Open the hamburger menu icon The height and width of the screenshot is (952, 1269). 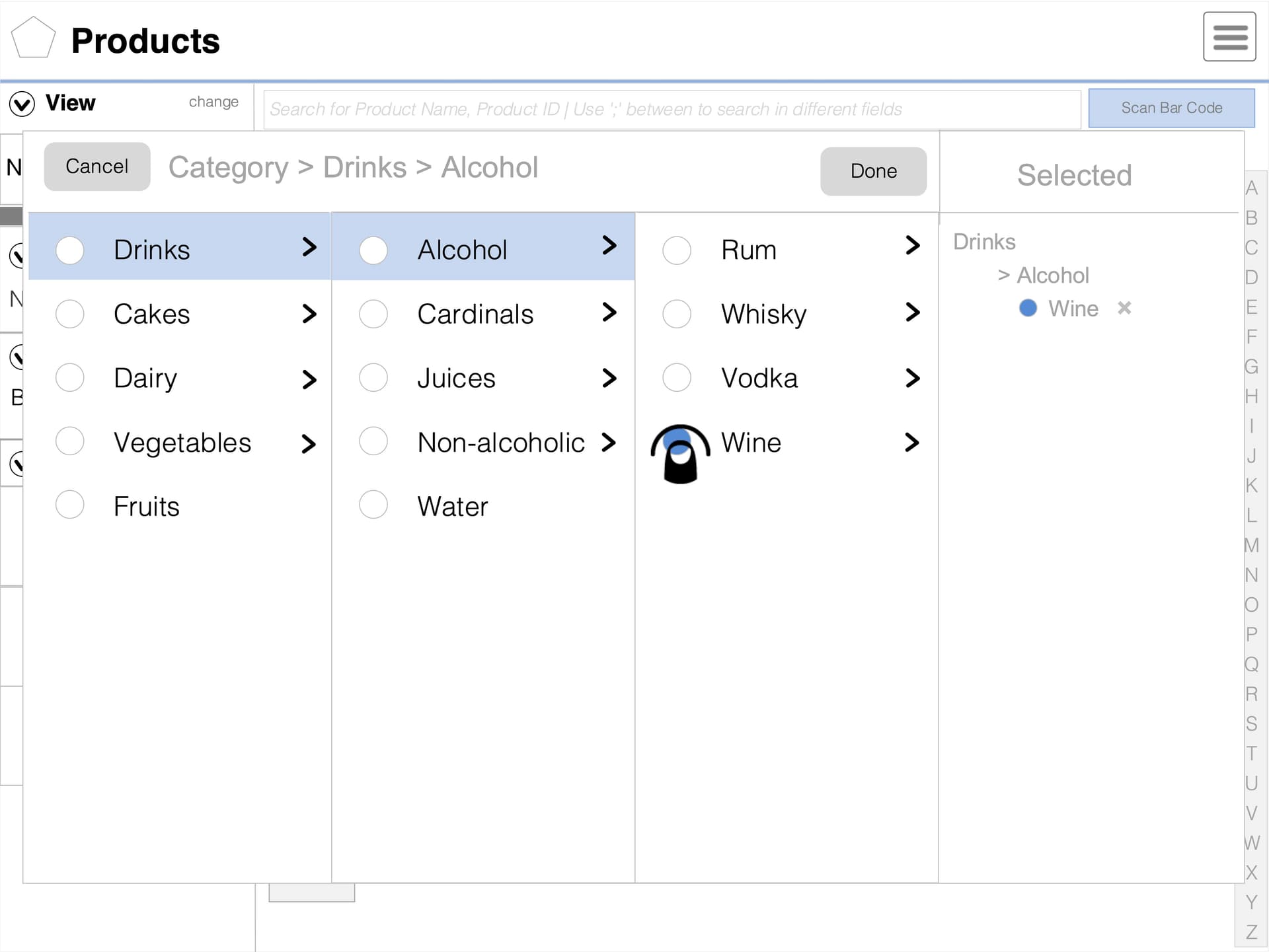coord(1229,37)
